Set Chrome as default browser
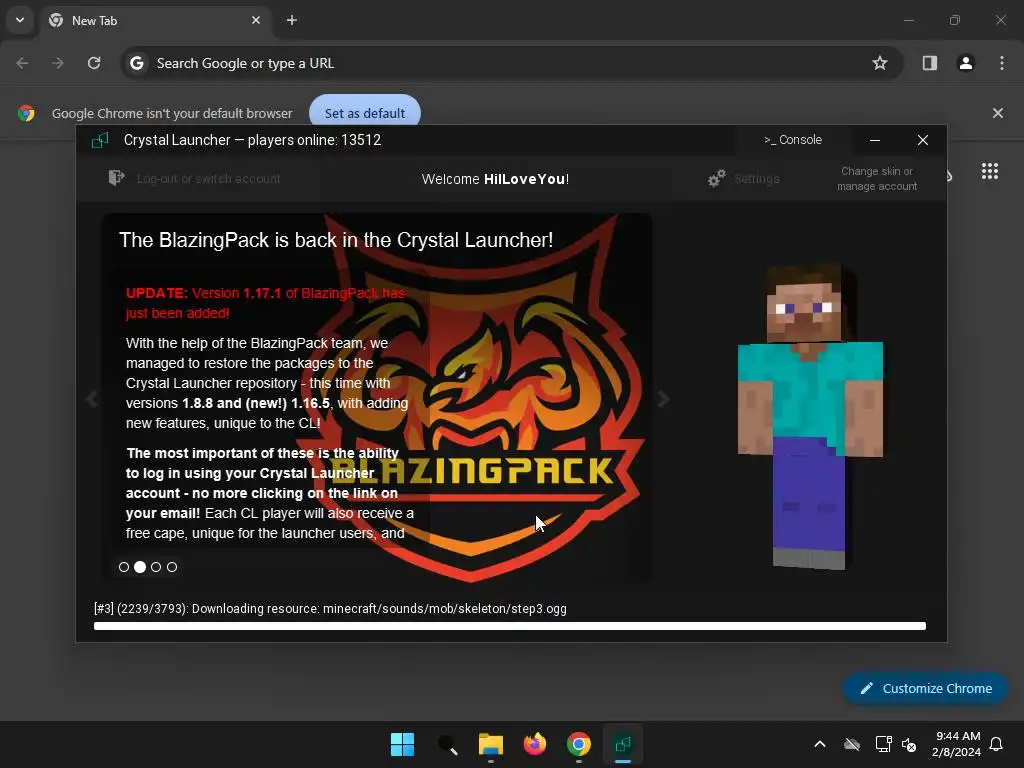Viewport: 1024px width, 768px height. (364, 113)
